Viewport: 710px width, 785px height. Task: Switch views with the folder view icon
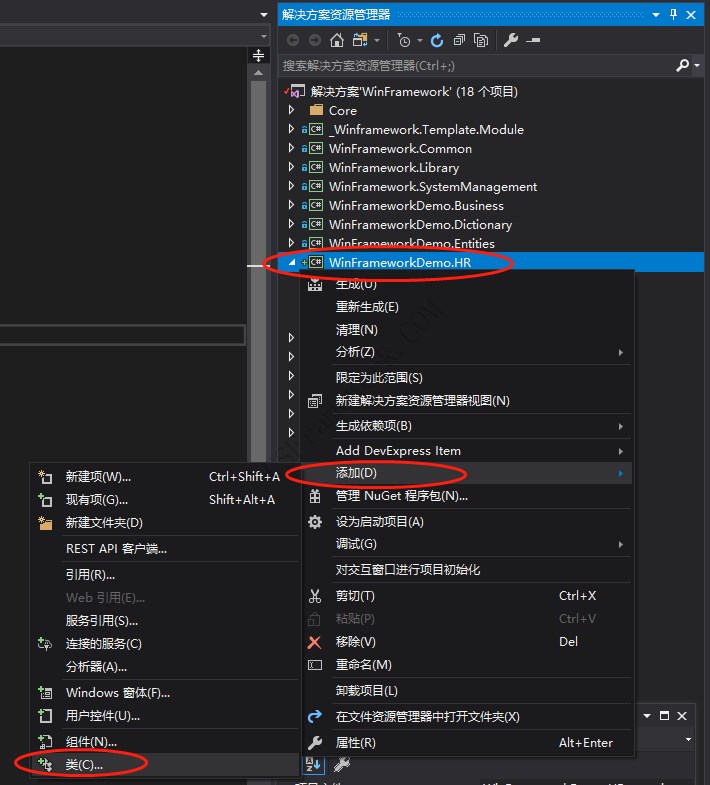coord(361,40)
